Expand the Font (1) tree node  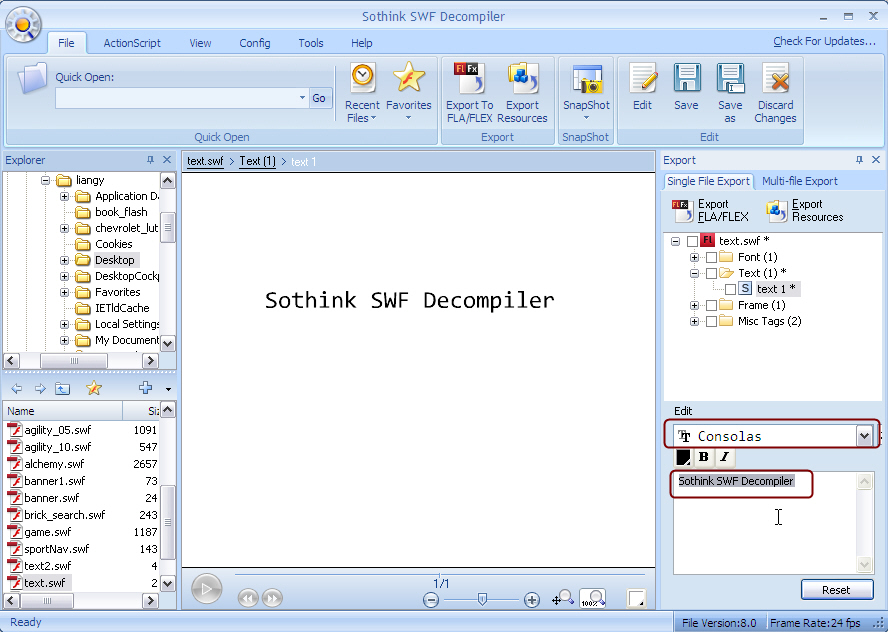[x=694, y=258]
